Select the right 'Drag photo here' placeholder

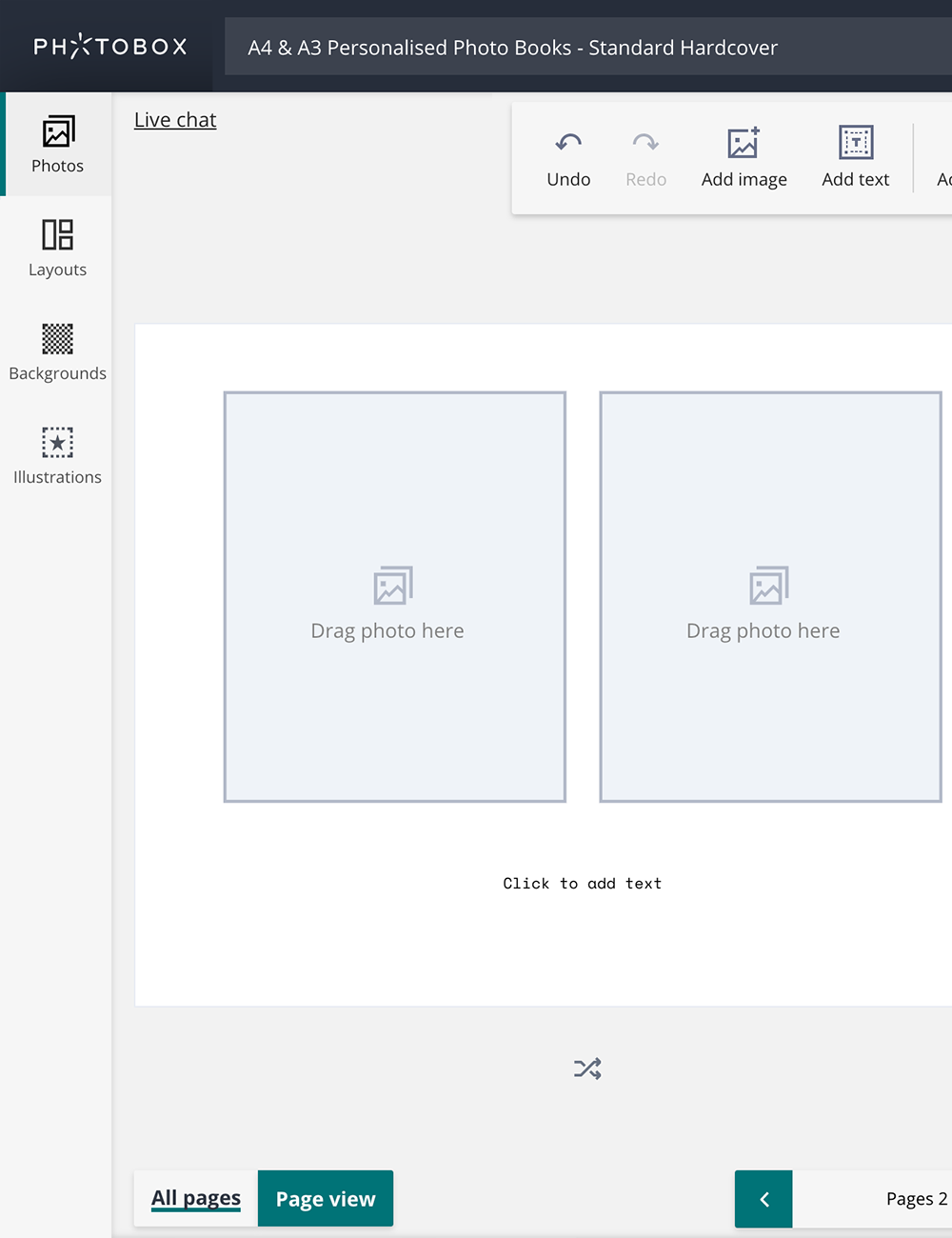click(x=770, y=597)
